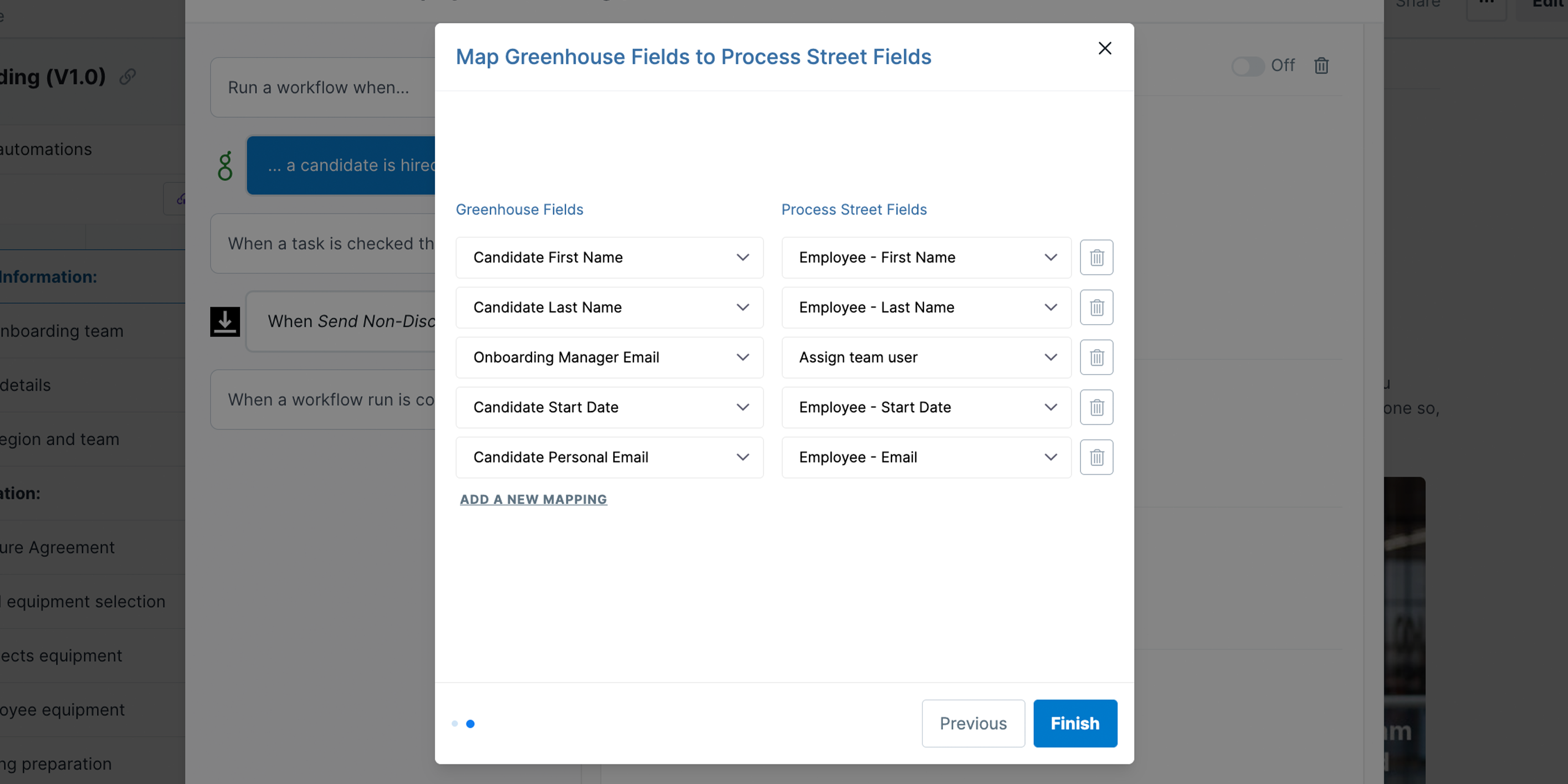Open 'egion and team' task in sidebar
This screenshot has width=1568, height=784.
pos(93,439)
